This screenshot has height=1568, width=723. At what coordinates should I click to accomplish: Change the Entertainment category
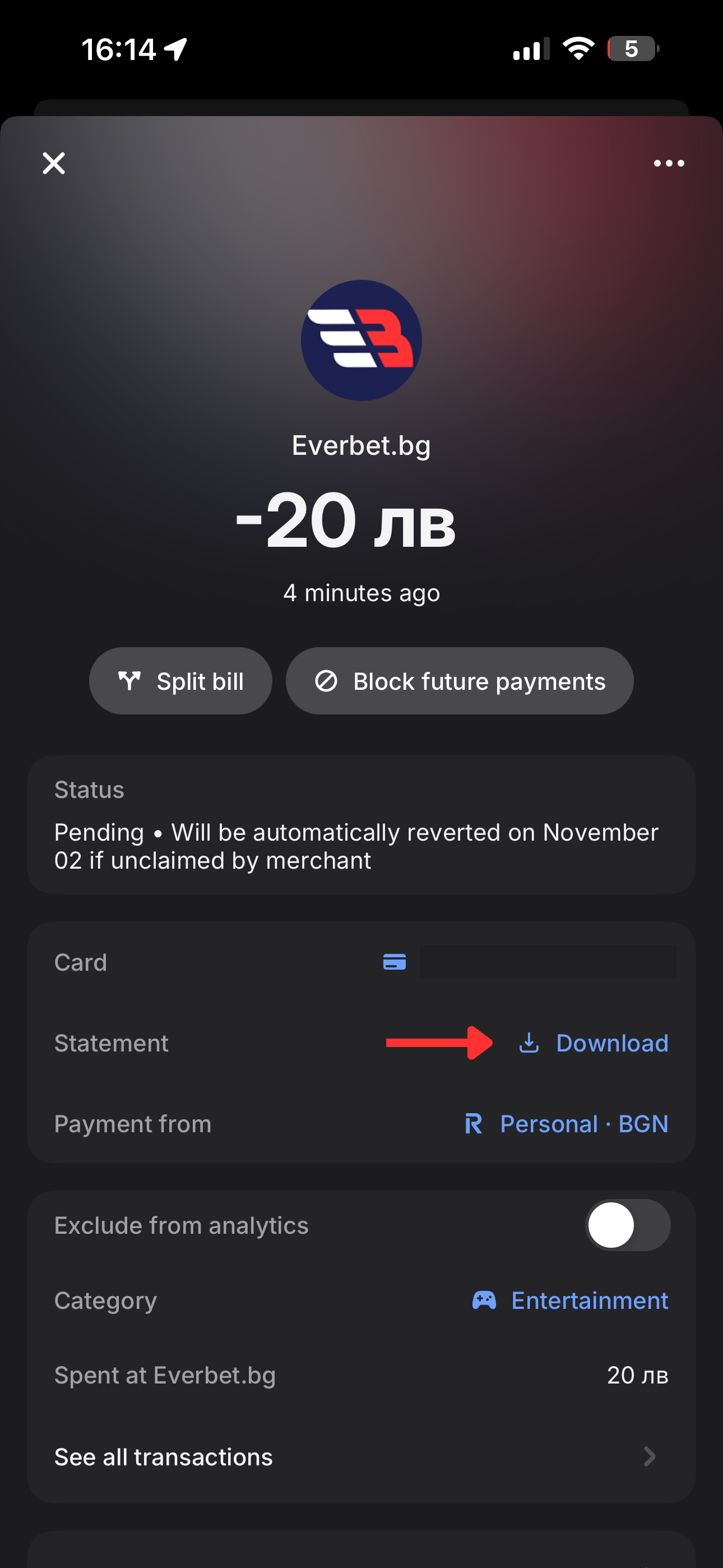[x=589, y=1300]
